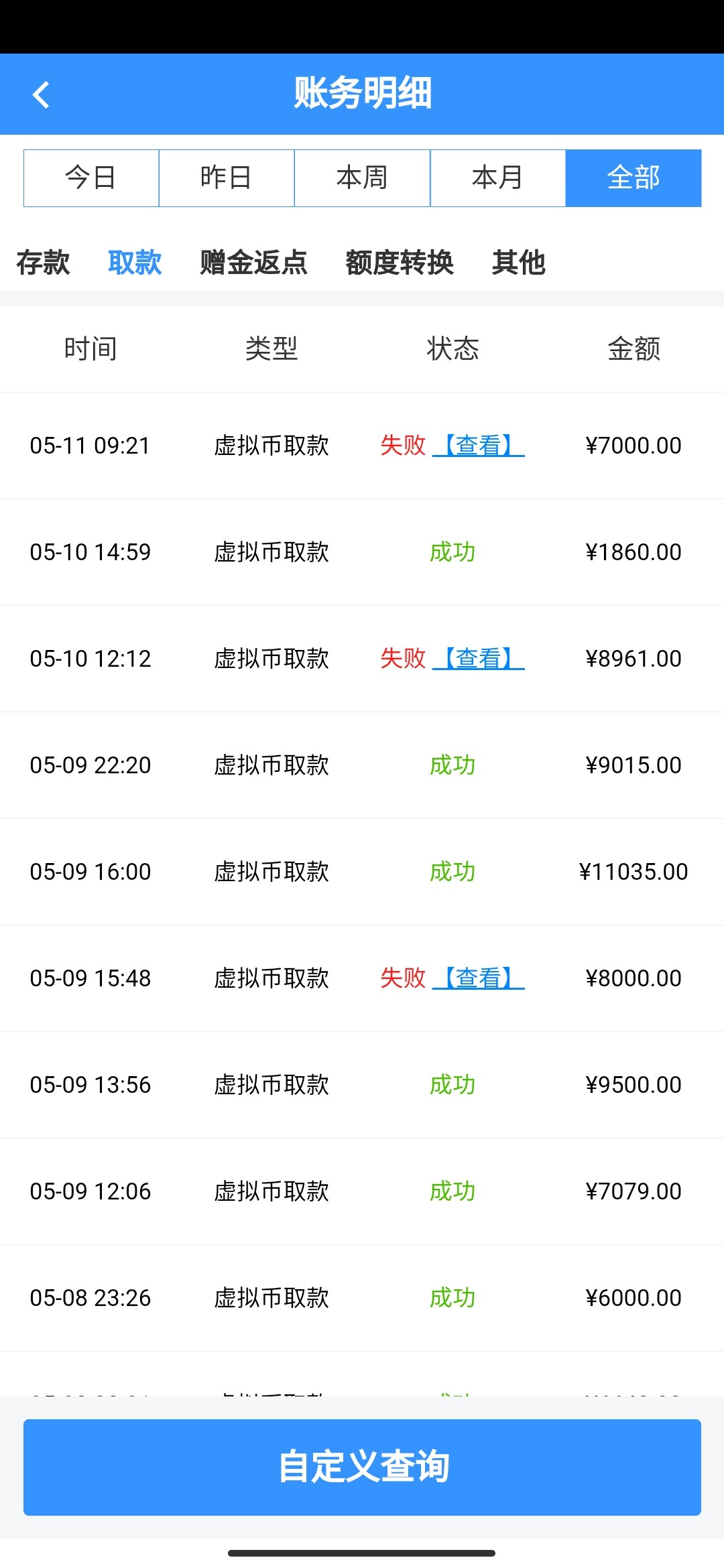
Task: Tap the 05-10 14:59 withdrawal row
Action: click(x=362, y=552)
